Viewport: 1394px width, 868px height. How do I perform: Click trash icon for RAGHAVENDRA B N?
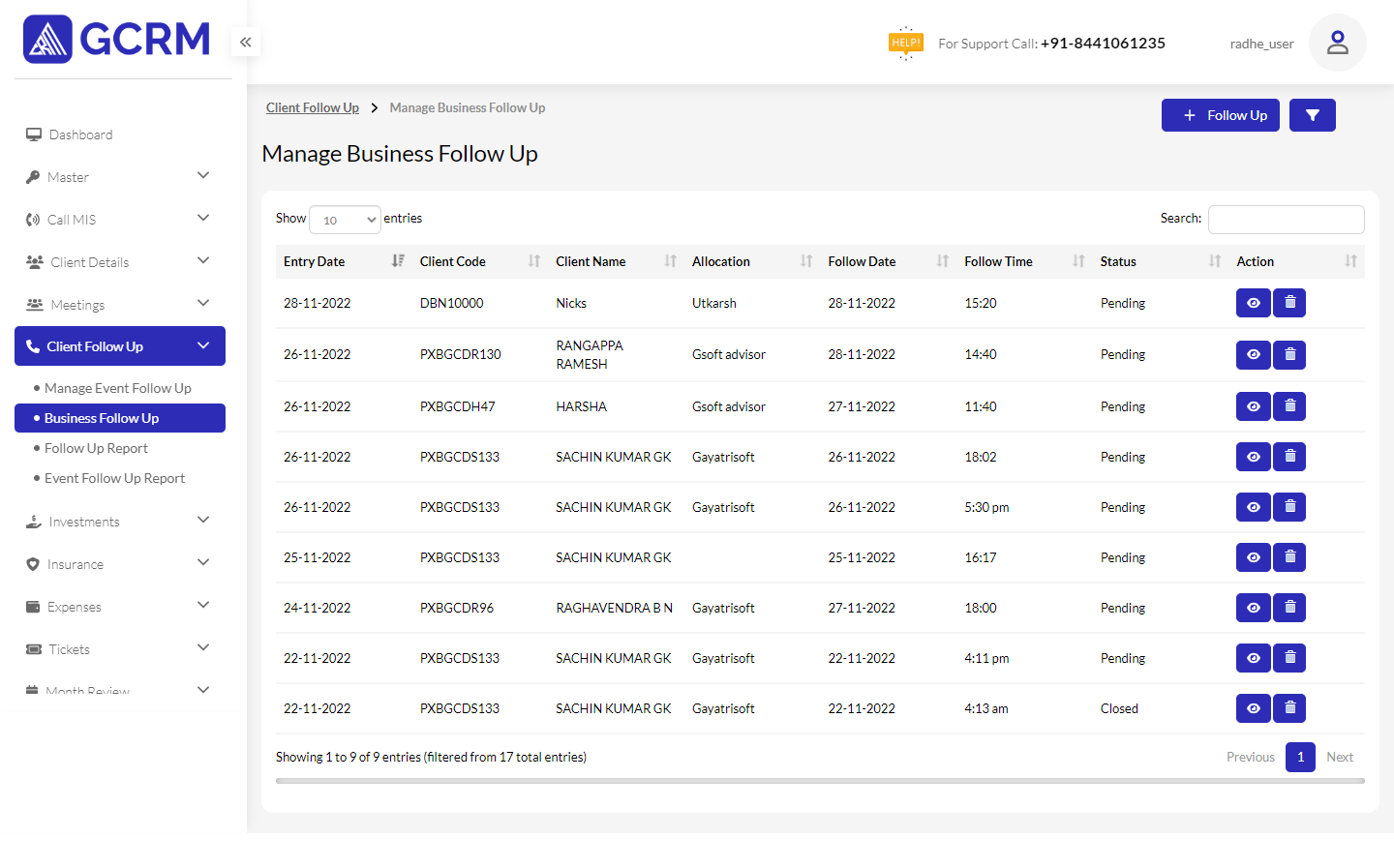coord(1289,608)
